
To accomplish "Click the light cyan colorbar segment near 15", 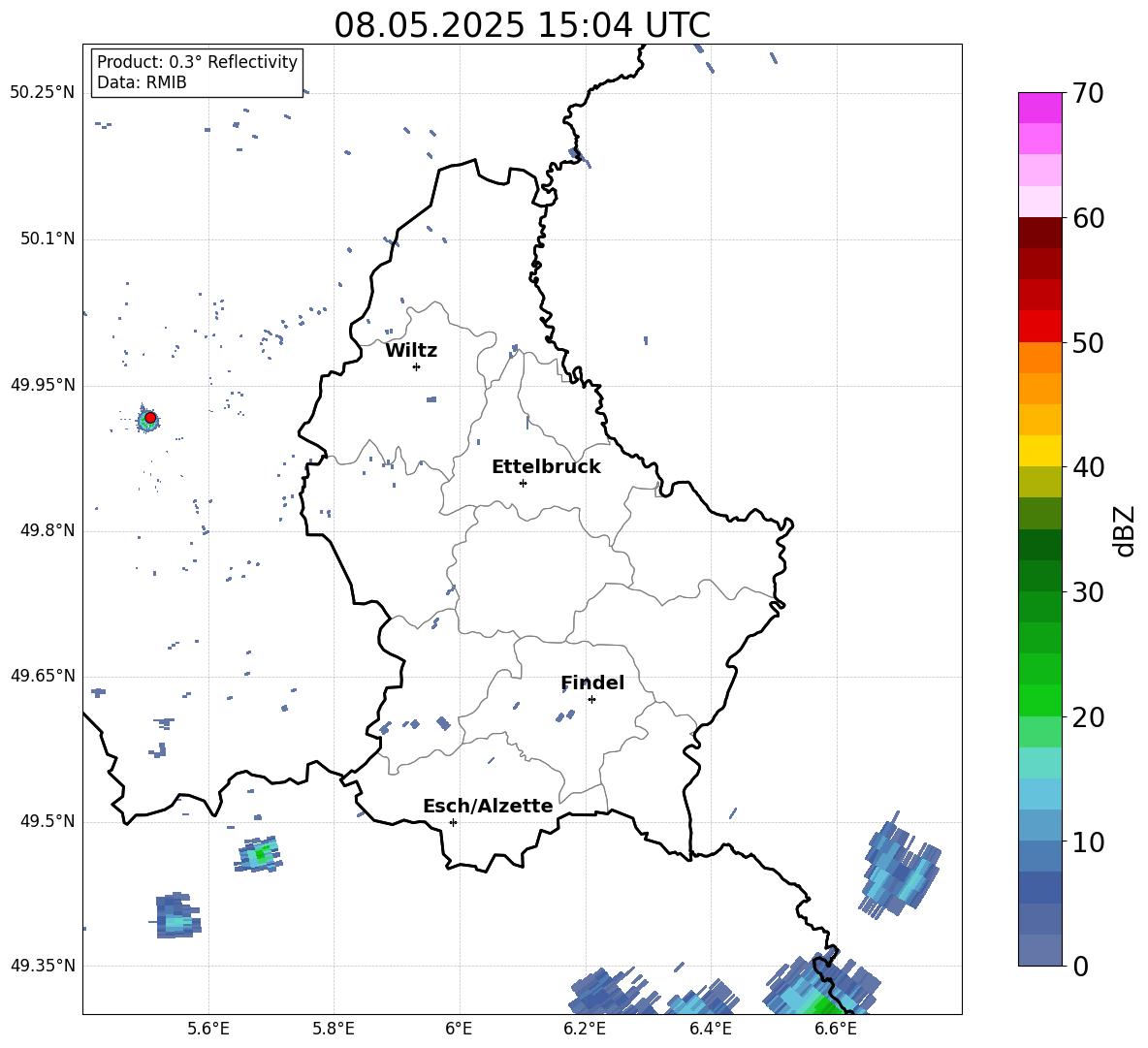I will (x=1039, y=763).
